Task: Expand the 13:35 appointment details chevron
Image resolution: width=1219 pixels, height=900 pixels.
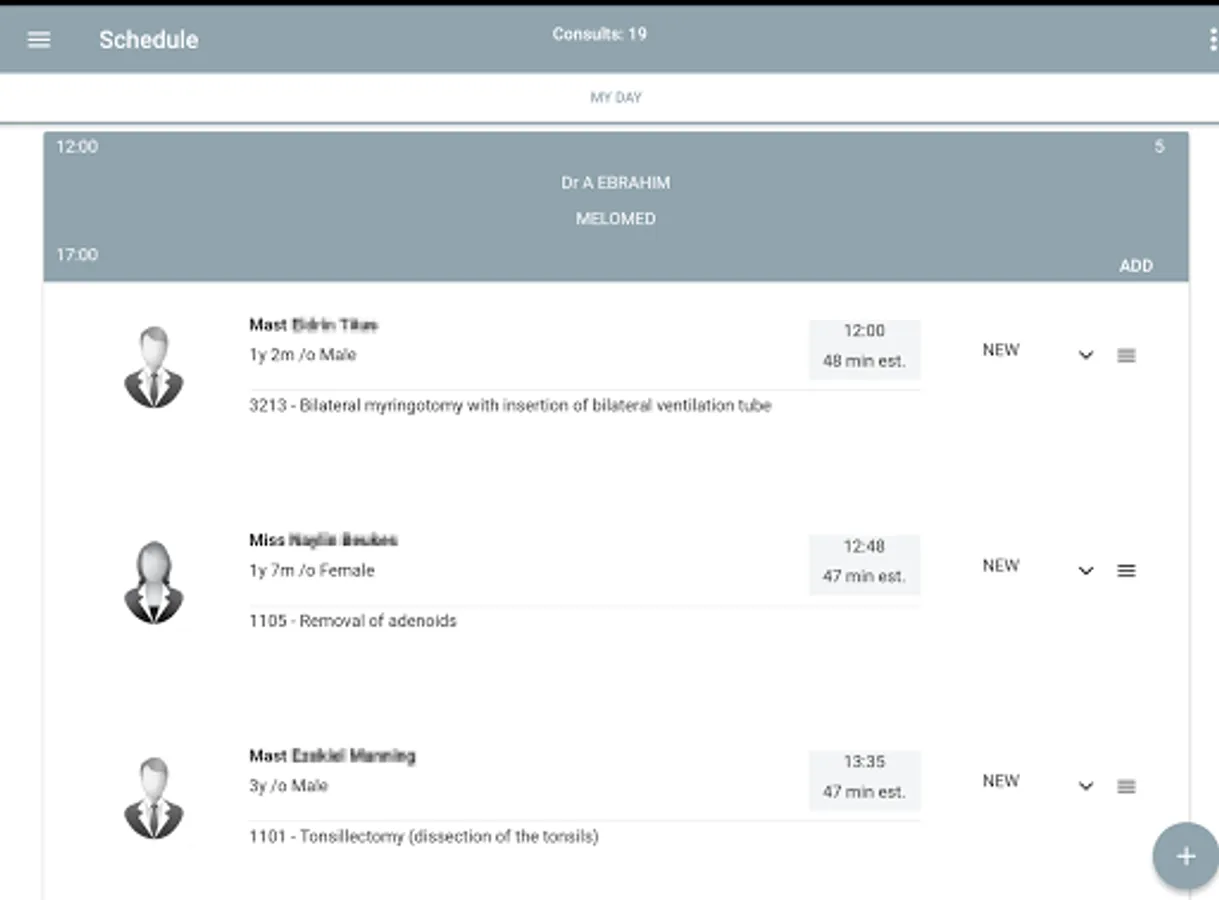Action: pyautogui.click(x=1086, y=786)
